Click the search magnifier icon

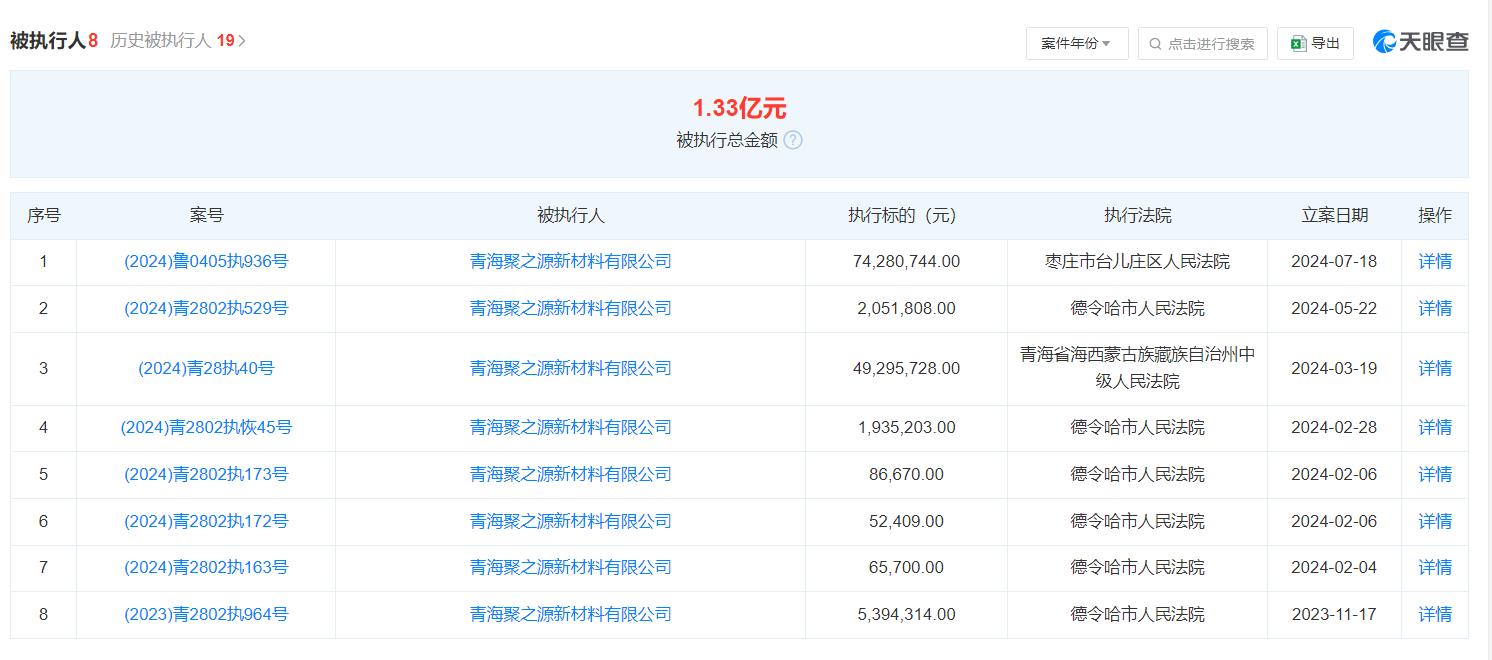click(1156, 44)
